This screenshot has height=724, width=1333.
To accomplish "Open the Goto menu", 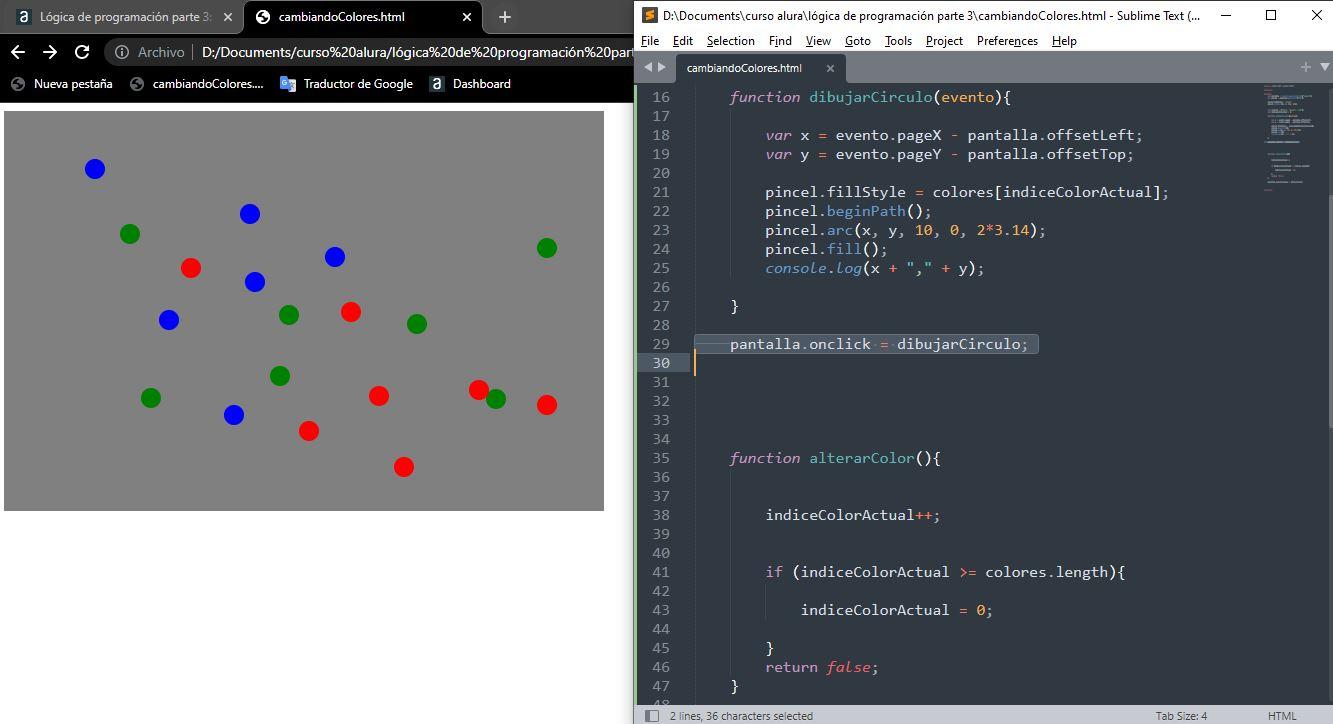I will coord(858,41).
